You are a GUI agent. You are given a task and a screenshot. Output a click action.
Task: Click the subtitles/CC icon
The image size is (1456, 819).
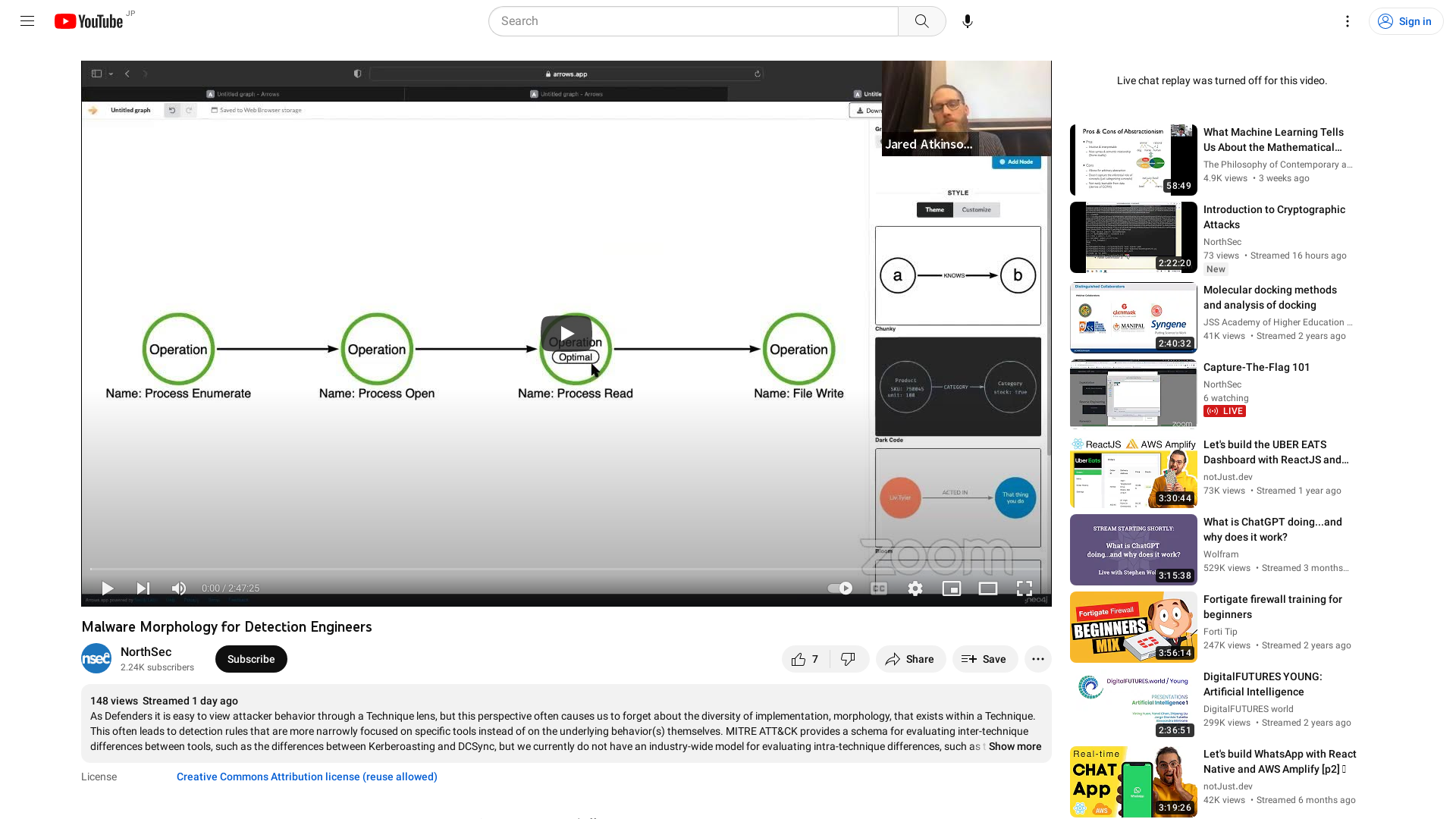[x=879, y=588]
